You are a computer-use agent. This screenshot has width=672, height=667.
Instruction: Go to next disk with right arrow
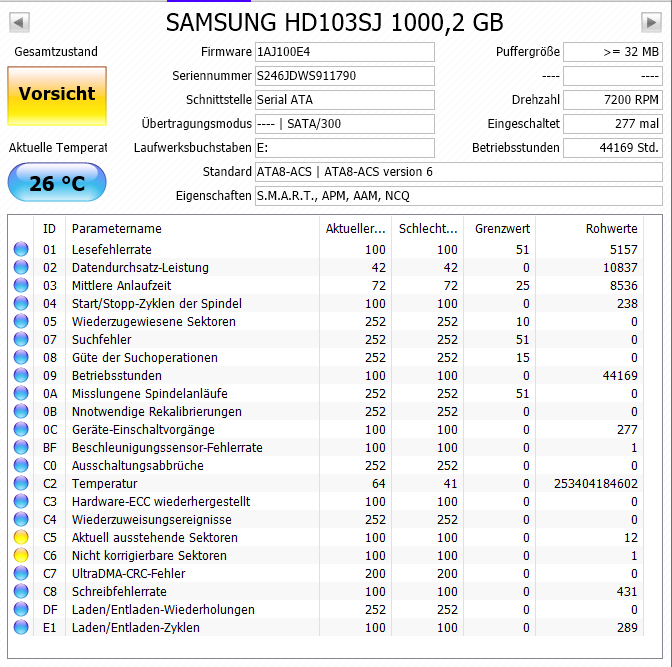coord(651,22)
